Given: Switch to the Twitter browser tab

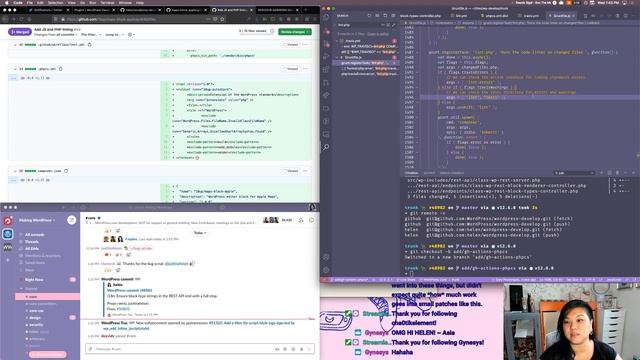Looking at the screenshot, I should [x=47, y=10].
